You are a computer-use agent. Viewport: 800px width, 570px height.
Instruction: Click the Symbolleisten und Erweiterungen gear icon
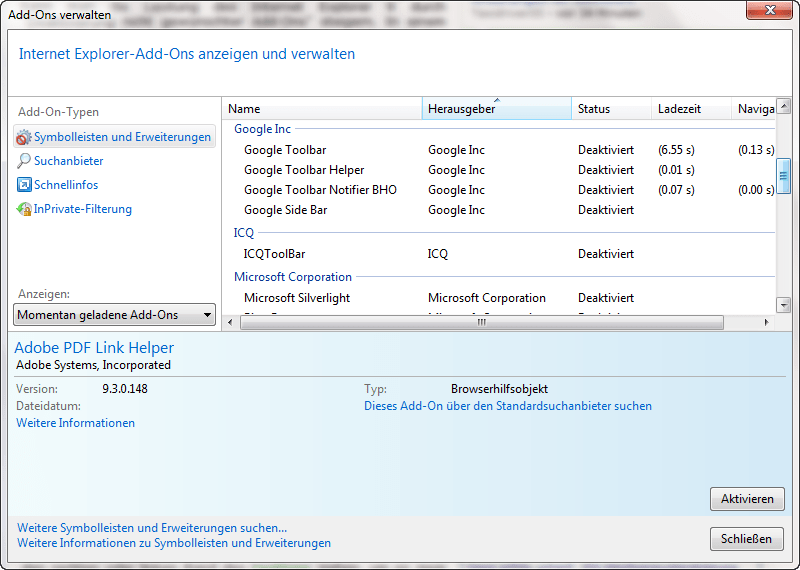[x=24, y=137]
